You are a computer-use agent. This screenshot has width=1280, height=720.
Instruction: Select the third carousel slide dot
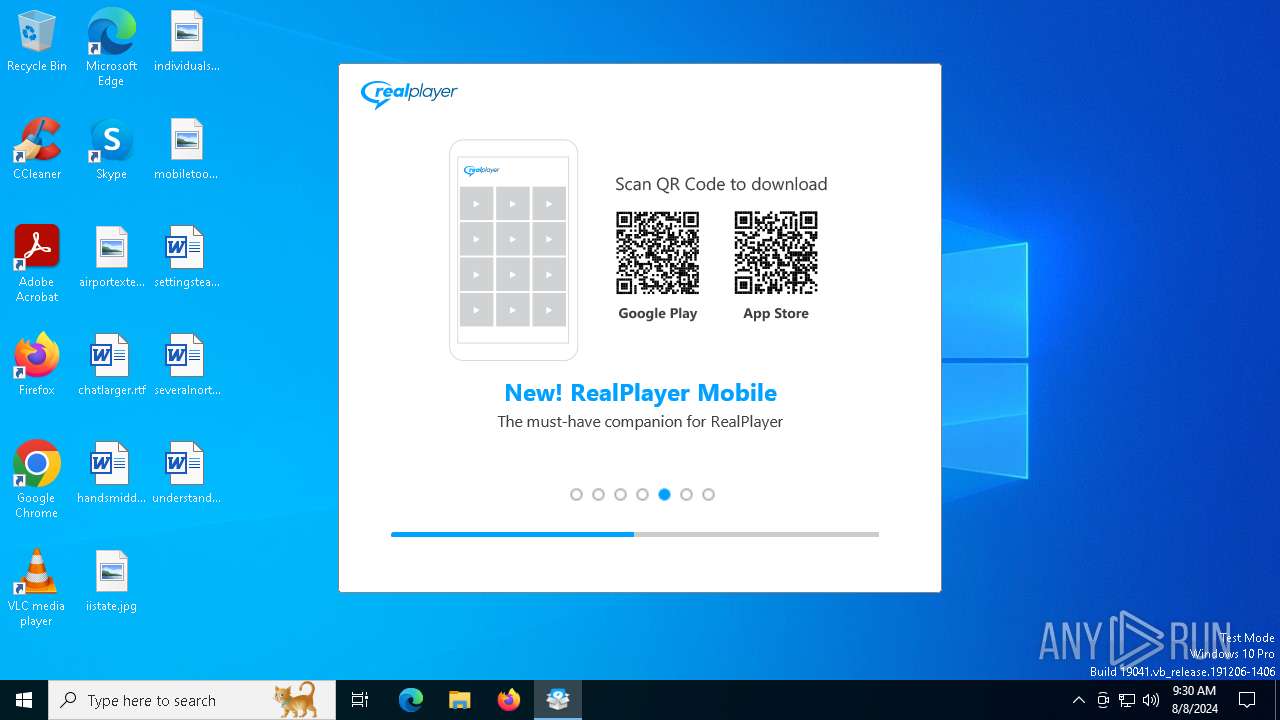point(620,494)
